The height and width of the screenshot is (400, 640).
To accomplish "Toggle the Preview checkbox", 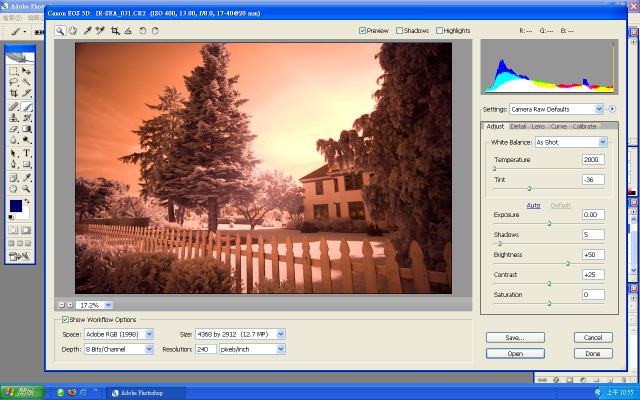I will click(362, 31).
